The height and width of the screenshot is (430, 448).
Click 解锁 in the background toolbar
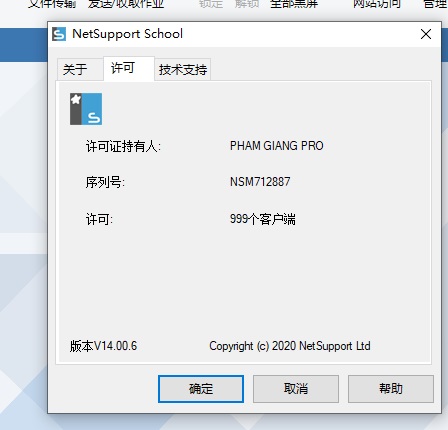click(x=247, y=4)
